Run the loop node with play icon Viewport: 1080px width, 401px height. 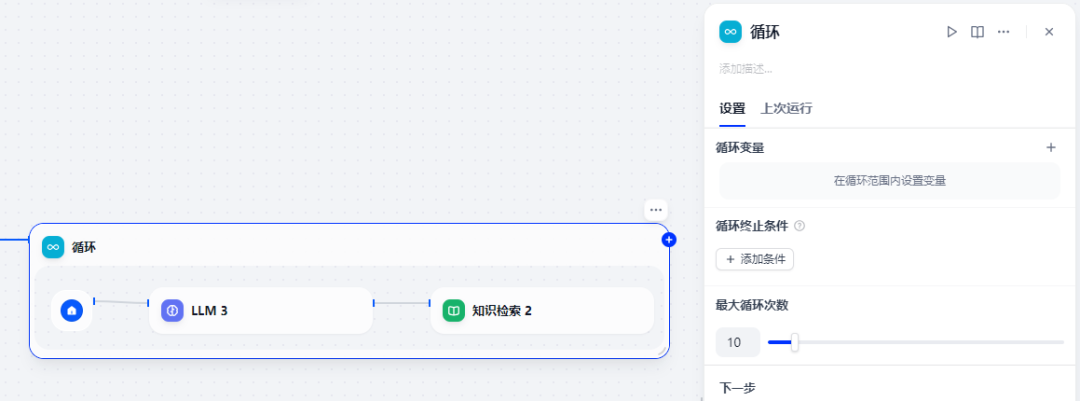click(x=952, y=32)
